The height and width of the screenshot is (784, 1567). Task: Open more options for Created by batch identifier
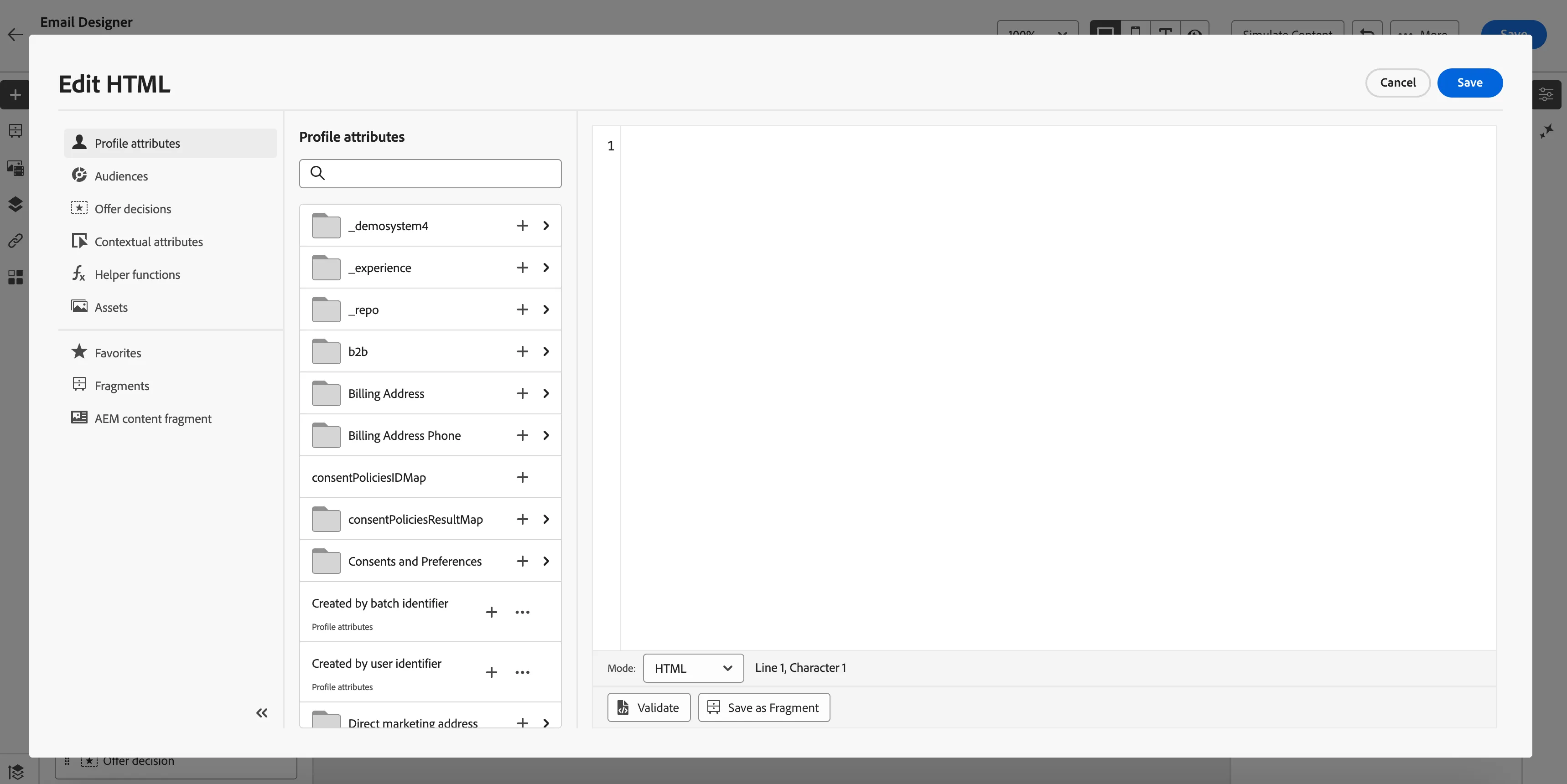(x=523, y=612)
